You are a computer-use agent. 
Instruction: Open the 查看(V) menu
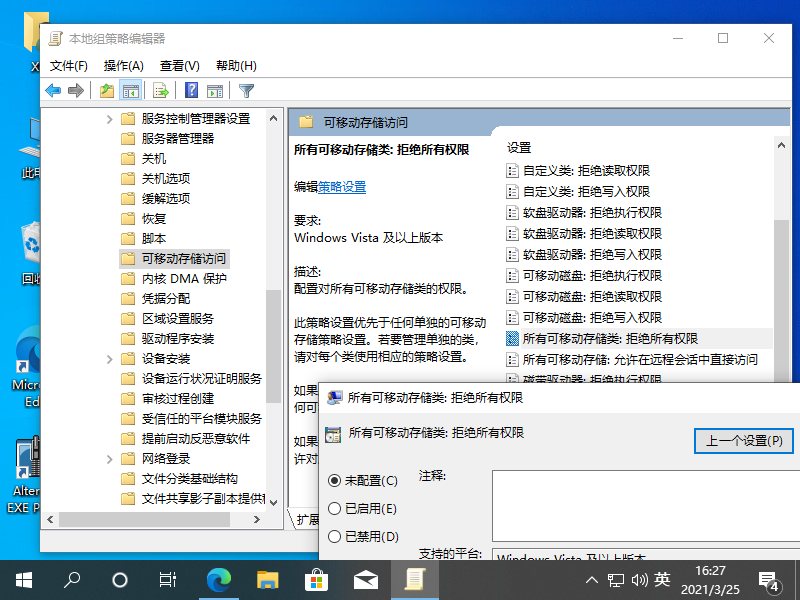[x=180, y=66]
